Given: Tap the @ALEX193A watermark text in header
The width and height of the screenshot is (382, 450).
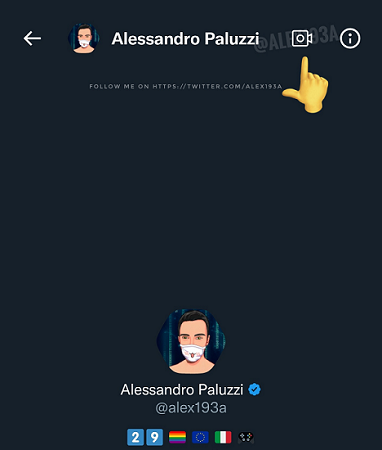Looking at the screenshot, I should point(296,39).
